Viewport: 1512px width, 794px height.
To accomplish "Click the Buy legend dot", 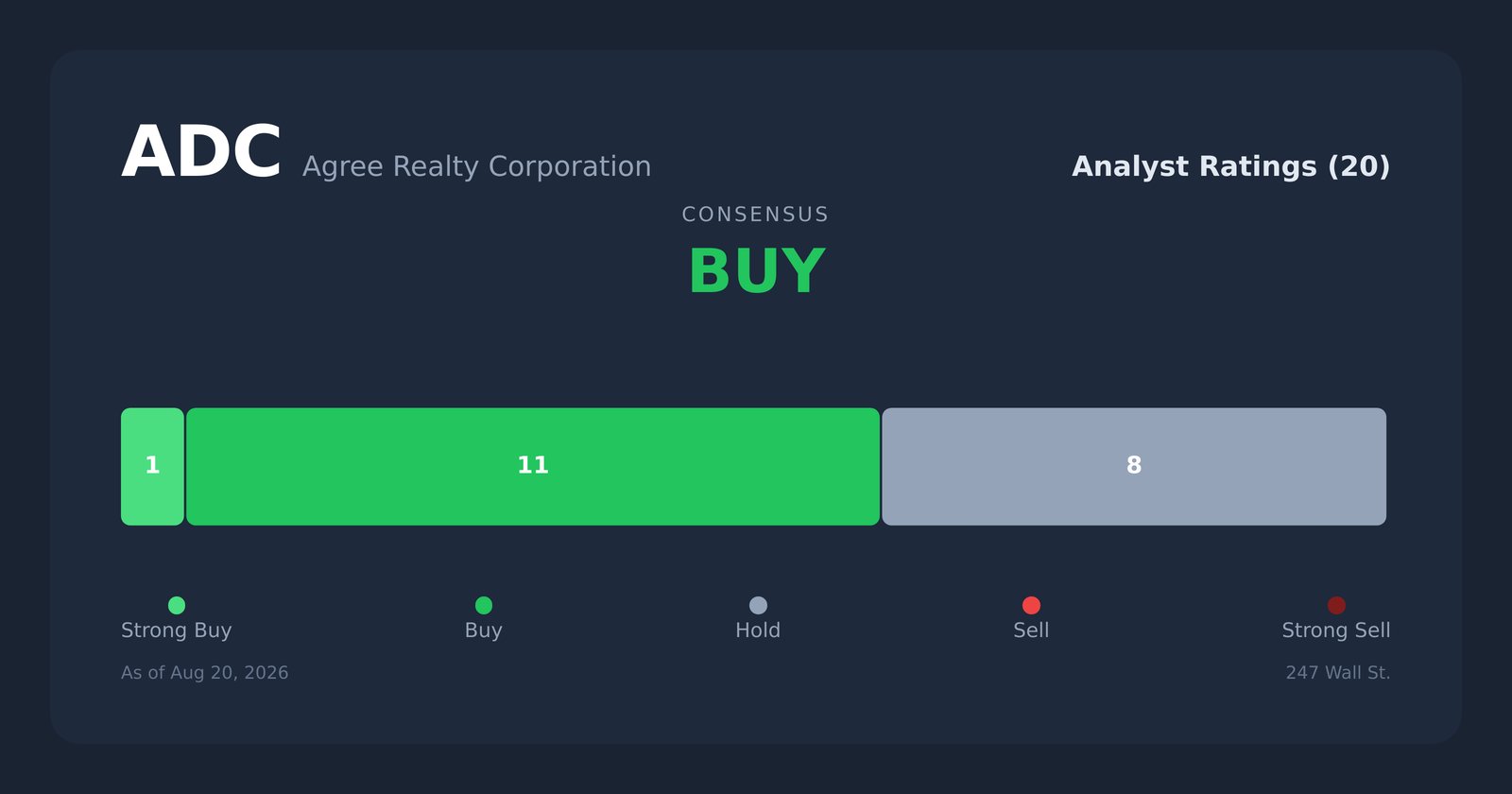I will pos(484,605).
